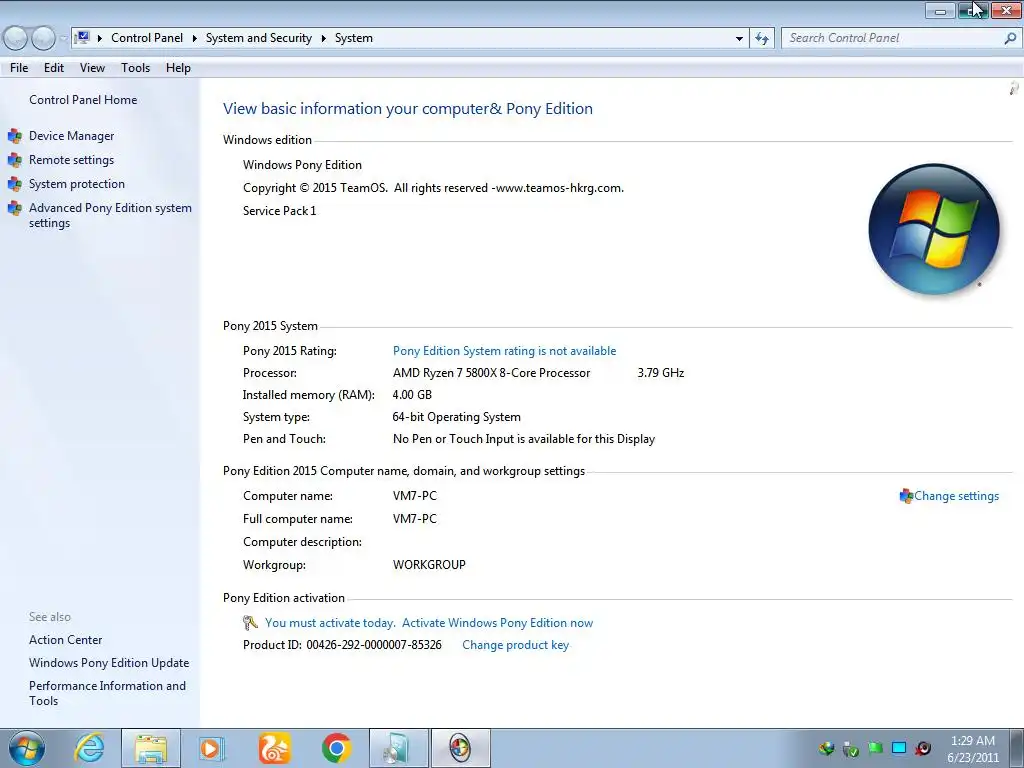Open the Device Manager link
Viewport: 1024px width, 768px height.
(x=71, y=136)
